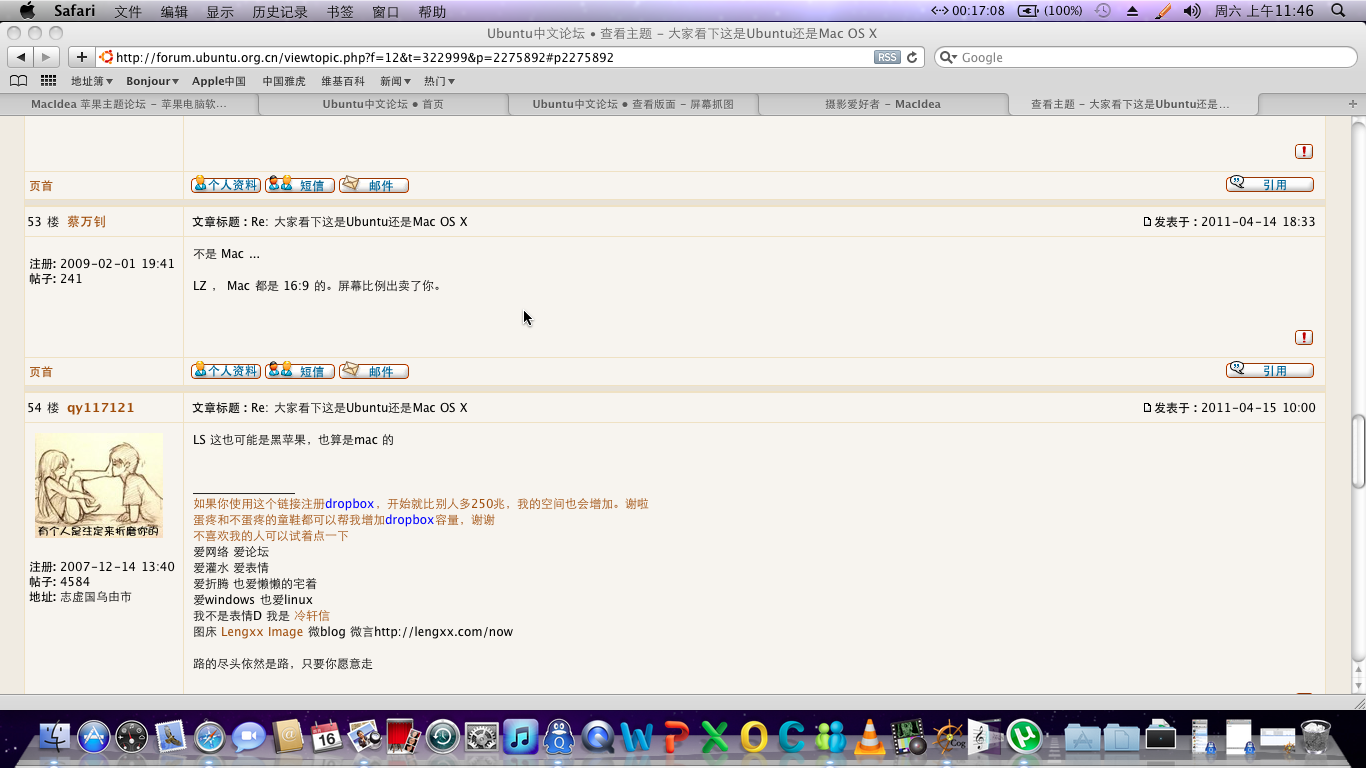Expand the 地址簿 bookmarks folder

pos(91,81)
